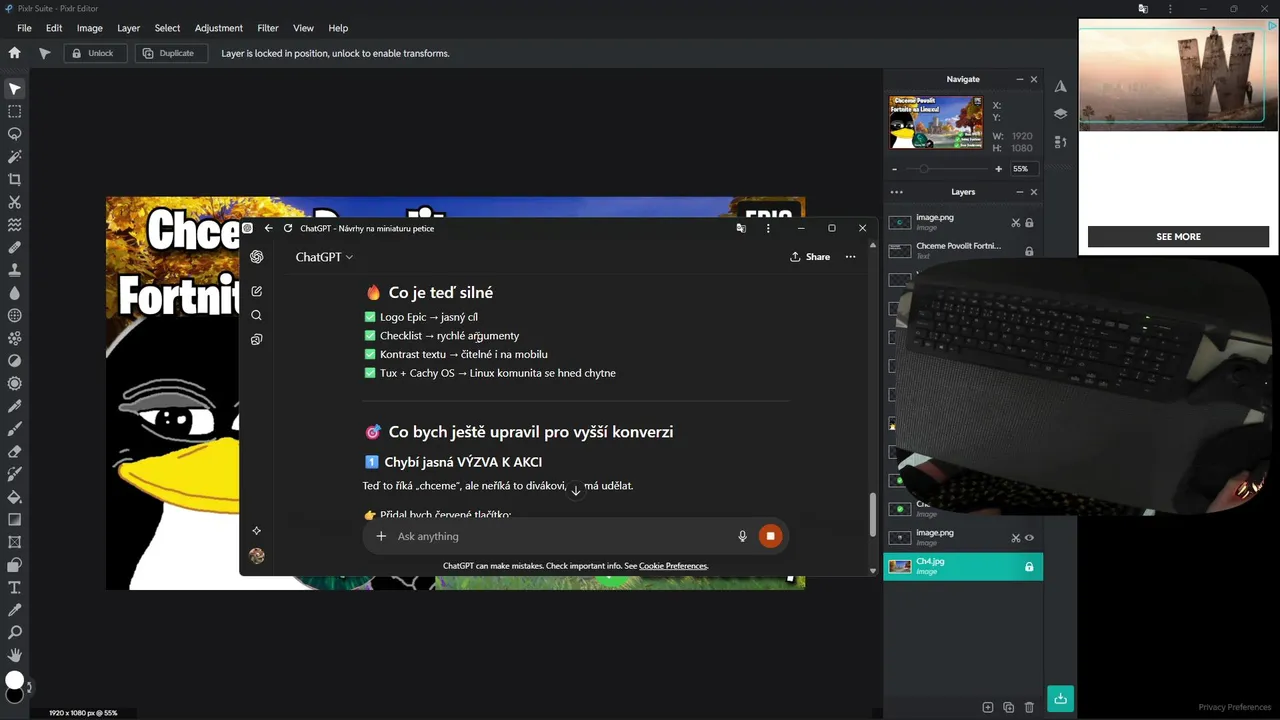Open search in ChatGPT sidebar
The image size is (1280, 720).
pos(257,315)
